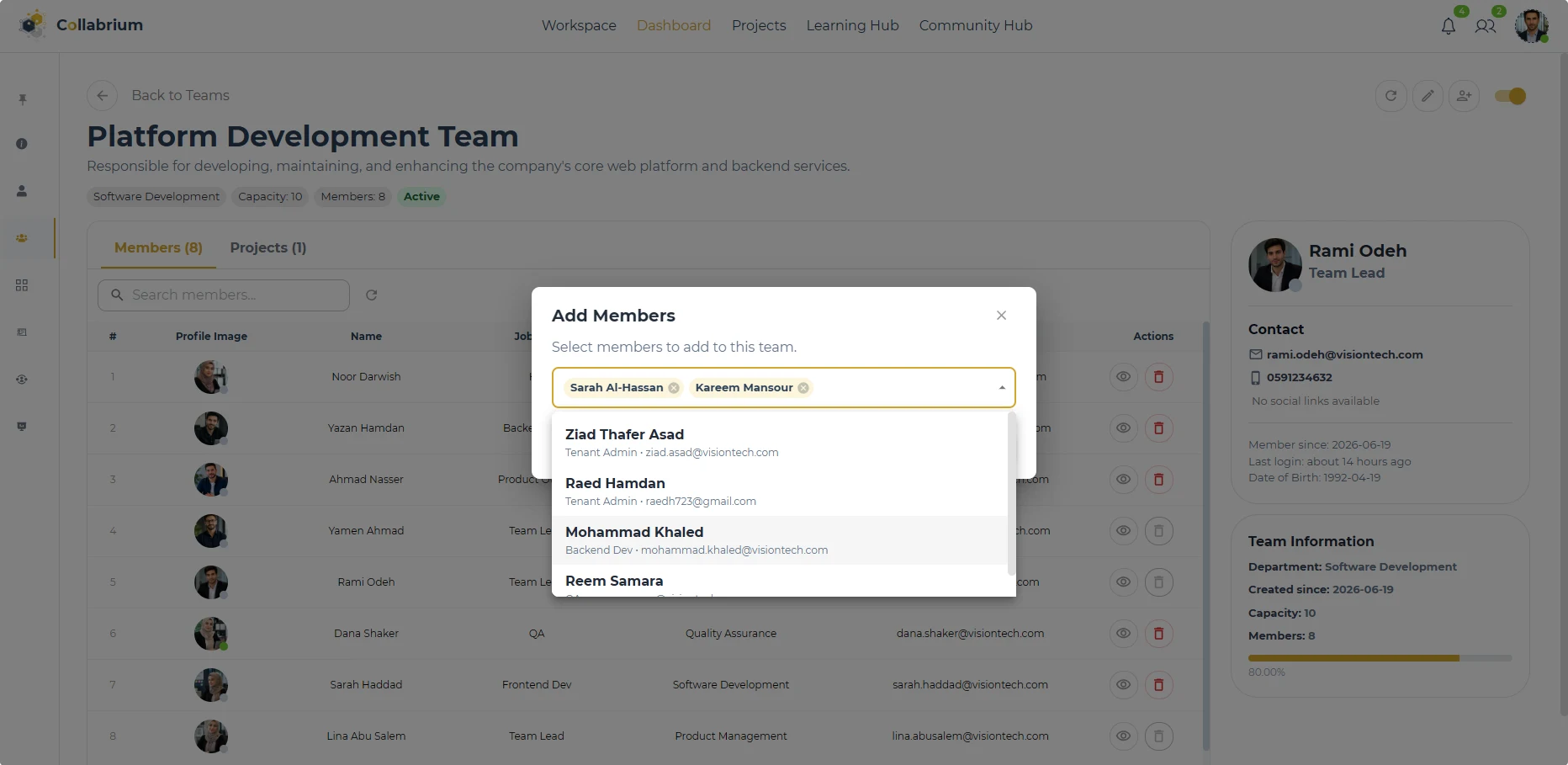Viewport: 1568px width, 765px height.
Task: Open the grid dashboard icon in sidebar
Action: [x=22, y=285]
